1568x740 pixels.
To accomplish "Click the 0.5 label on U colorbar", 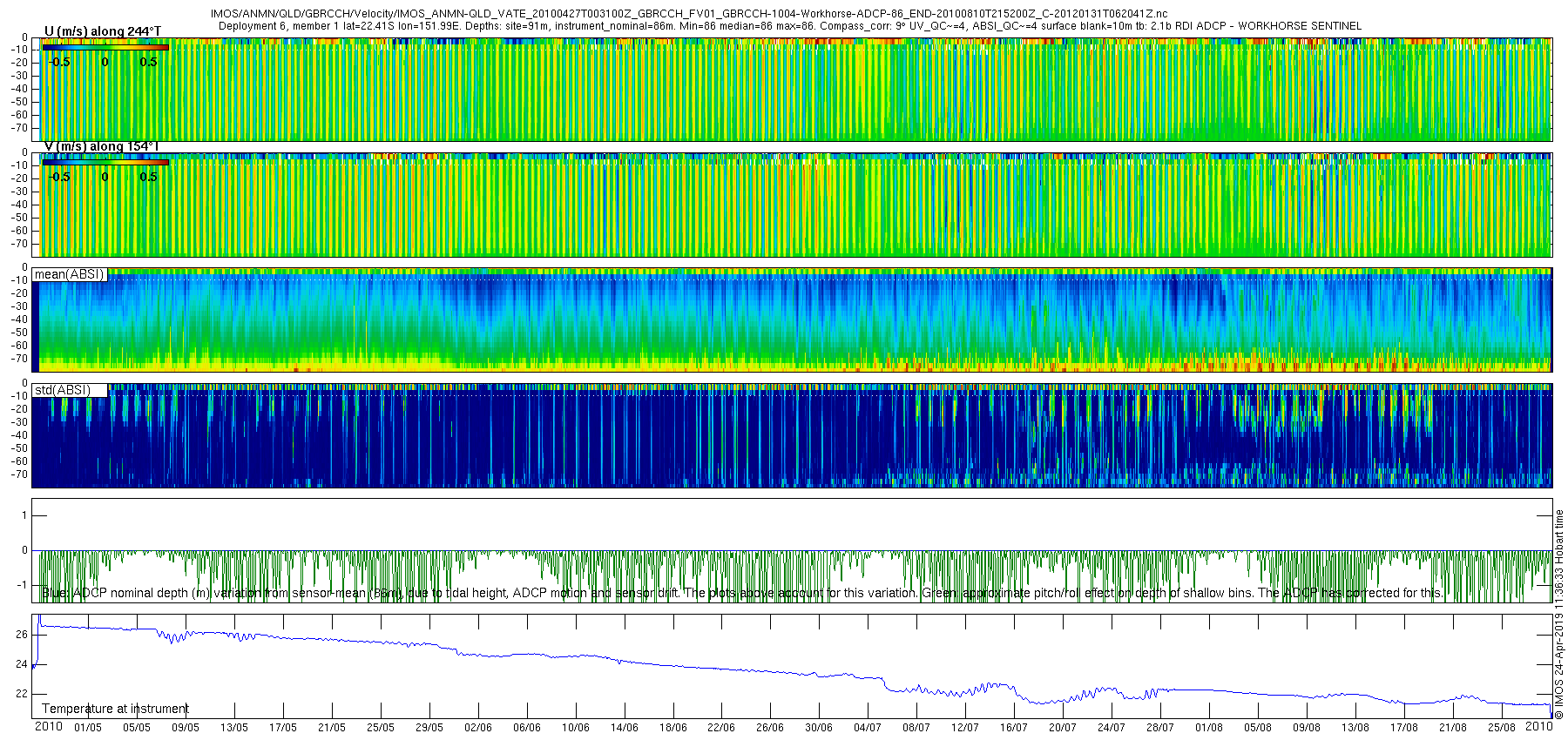I will (x=148, y=62).
